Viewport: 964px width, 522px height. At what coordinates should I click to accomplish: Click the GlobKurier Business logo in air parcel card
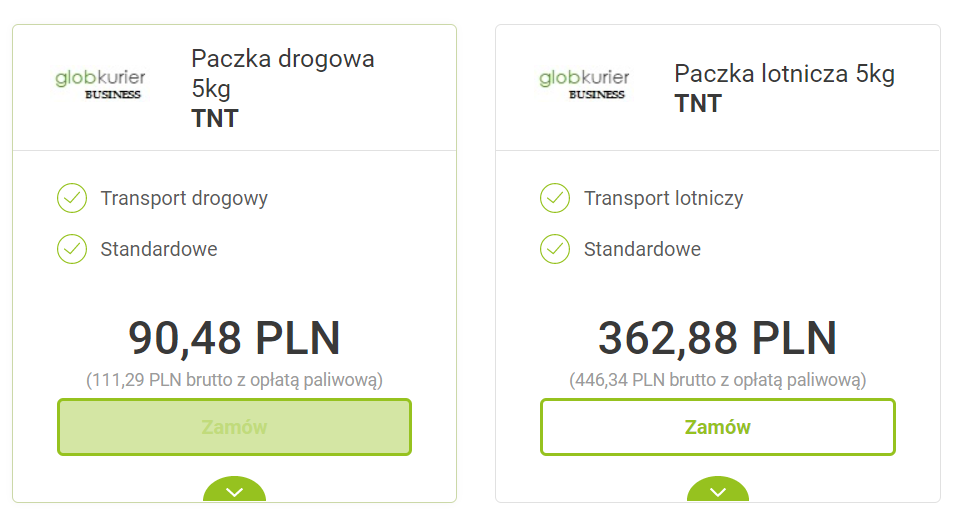[x=583, y=84]
